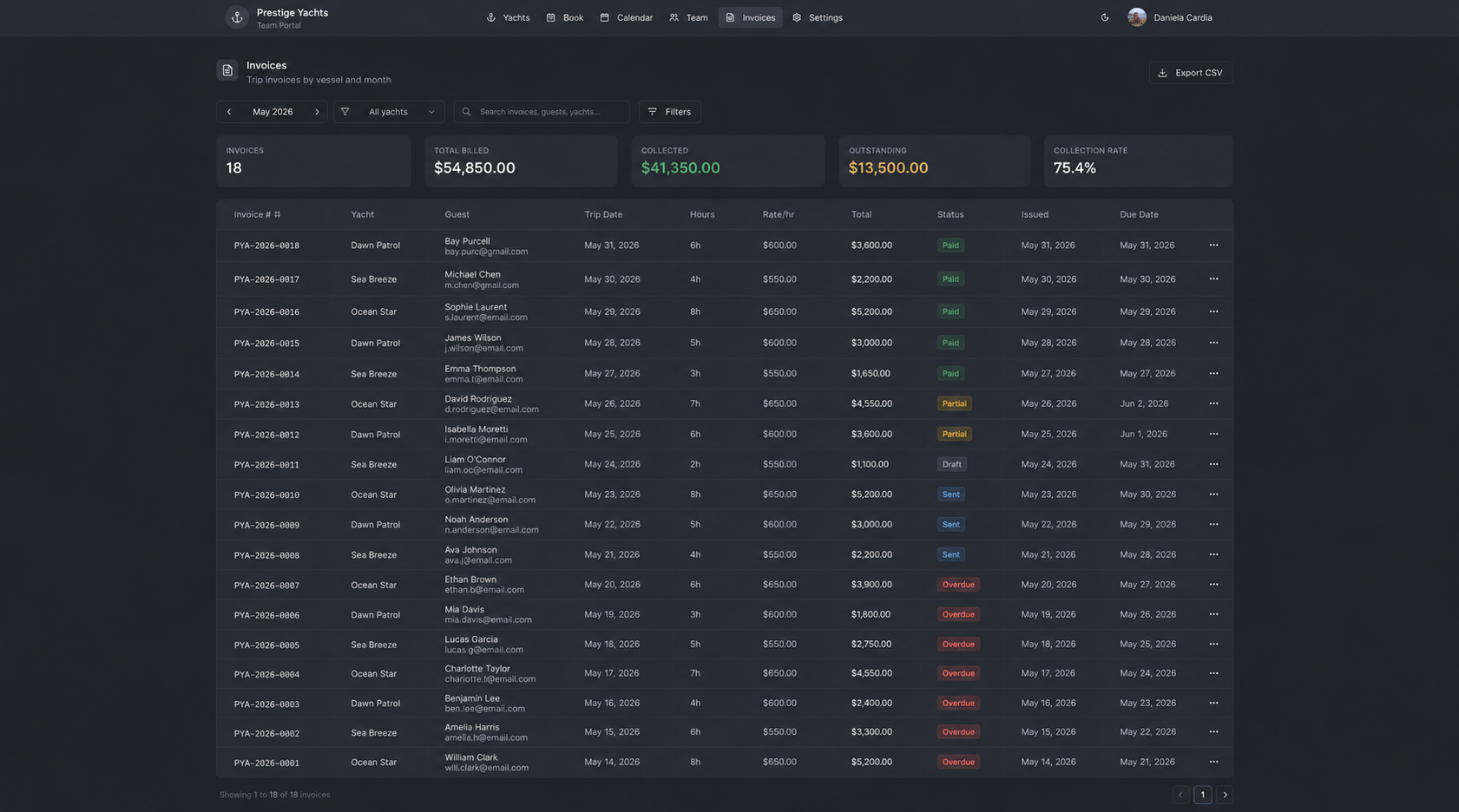
Task: Open the All yachts dropdown
Action: [389, 112]
